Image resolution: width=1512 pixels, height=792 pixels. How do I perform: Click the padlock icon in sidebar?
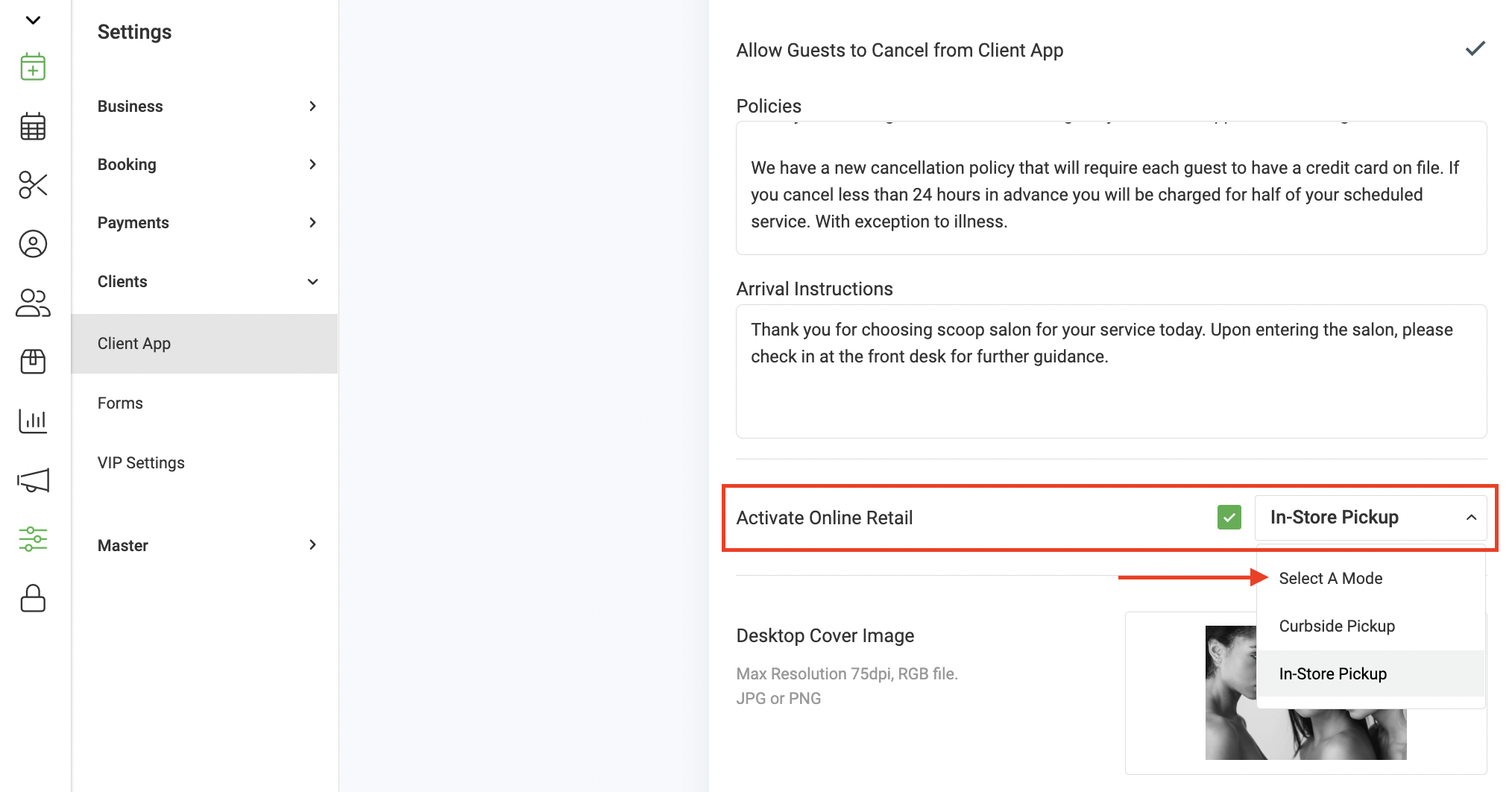point(33,598)
